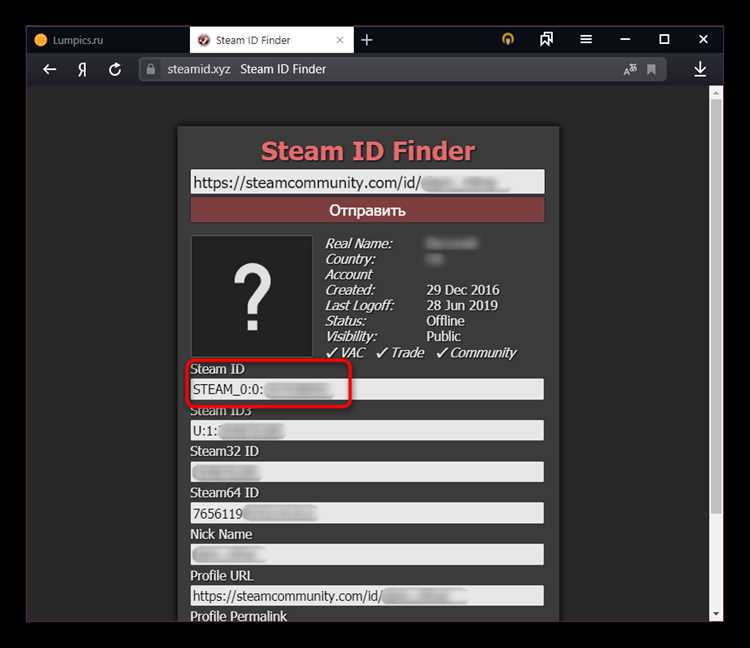750x648 pixels.
Task: Click the Steam64 ID field starting 7656119
Action: point(367,513)
